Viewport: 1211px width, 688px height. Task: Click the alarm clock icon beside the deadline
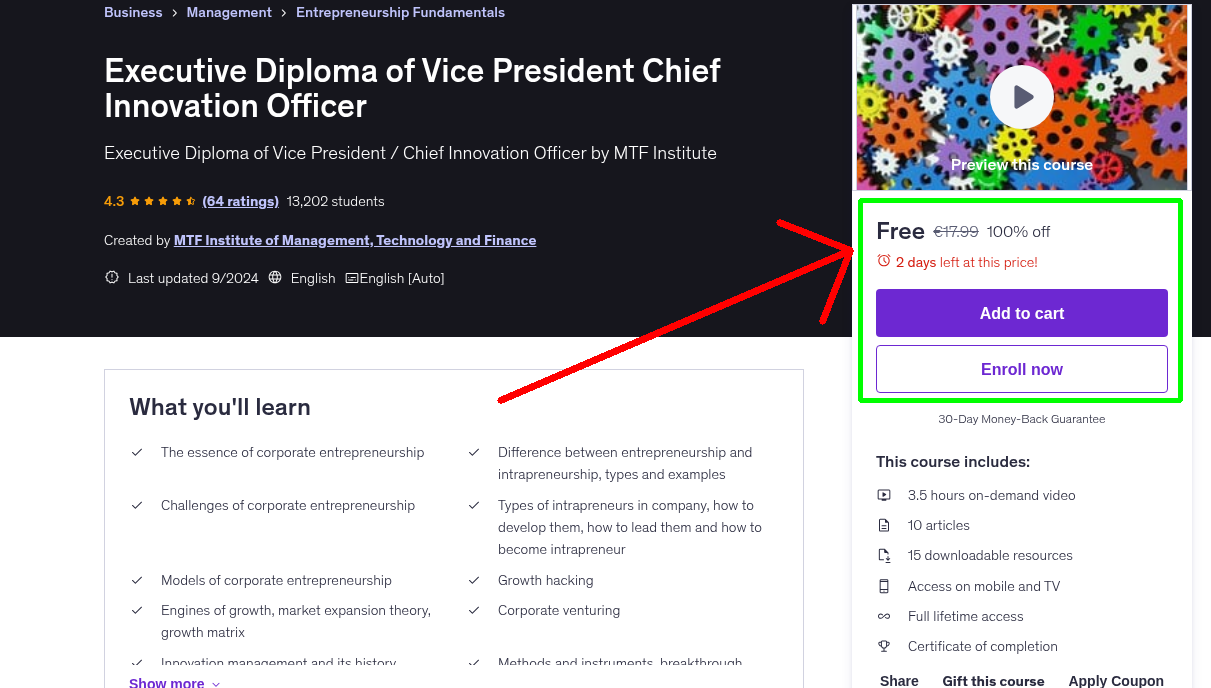point(883,258)
